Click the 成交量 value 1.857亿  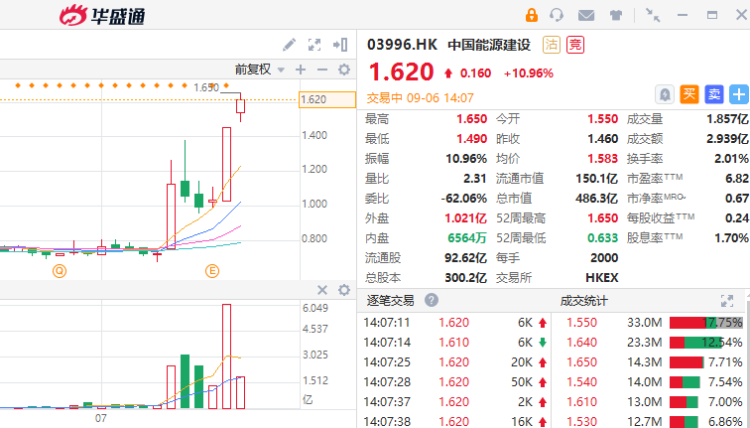727,119
